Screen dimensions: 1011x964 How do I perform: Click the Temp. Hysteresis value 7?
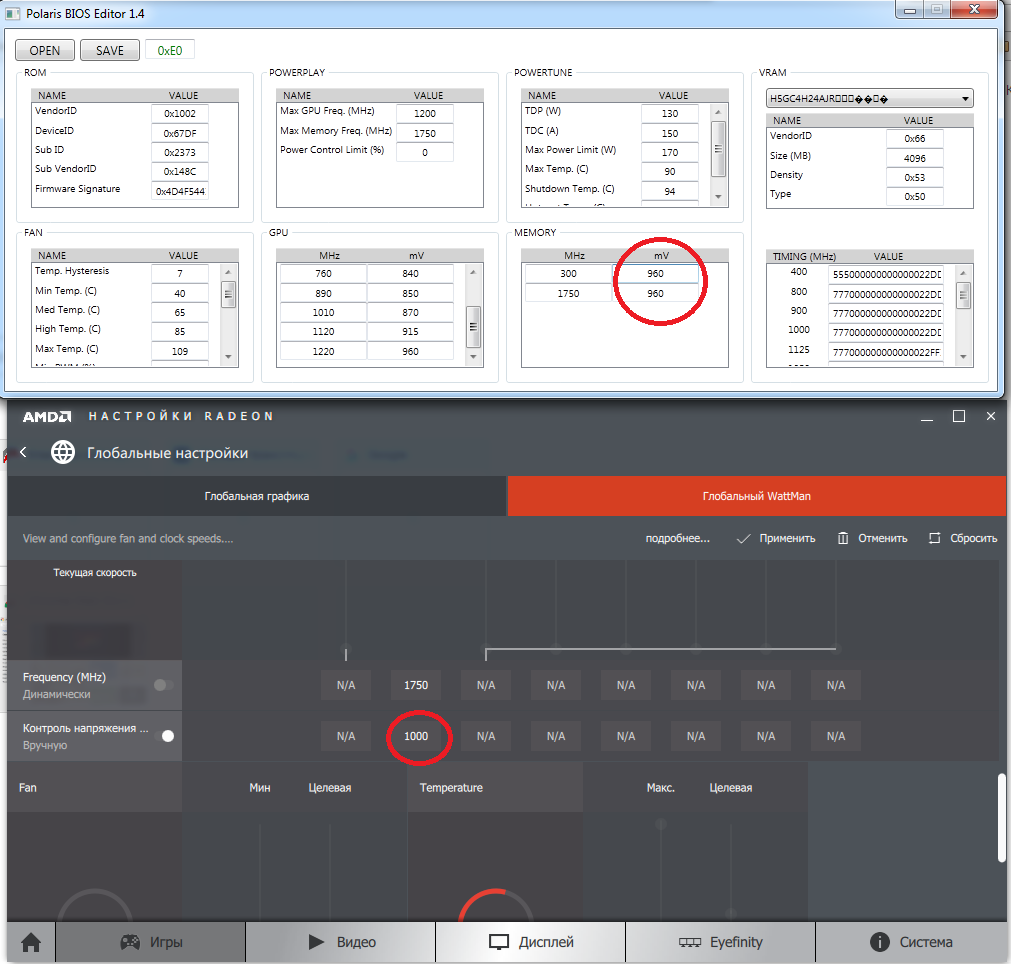179,273
